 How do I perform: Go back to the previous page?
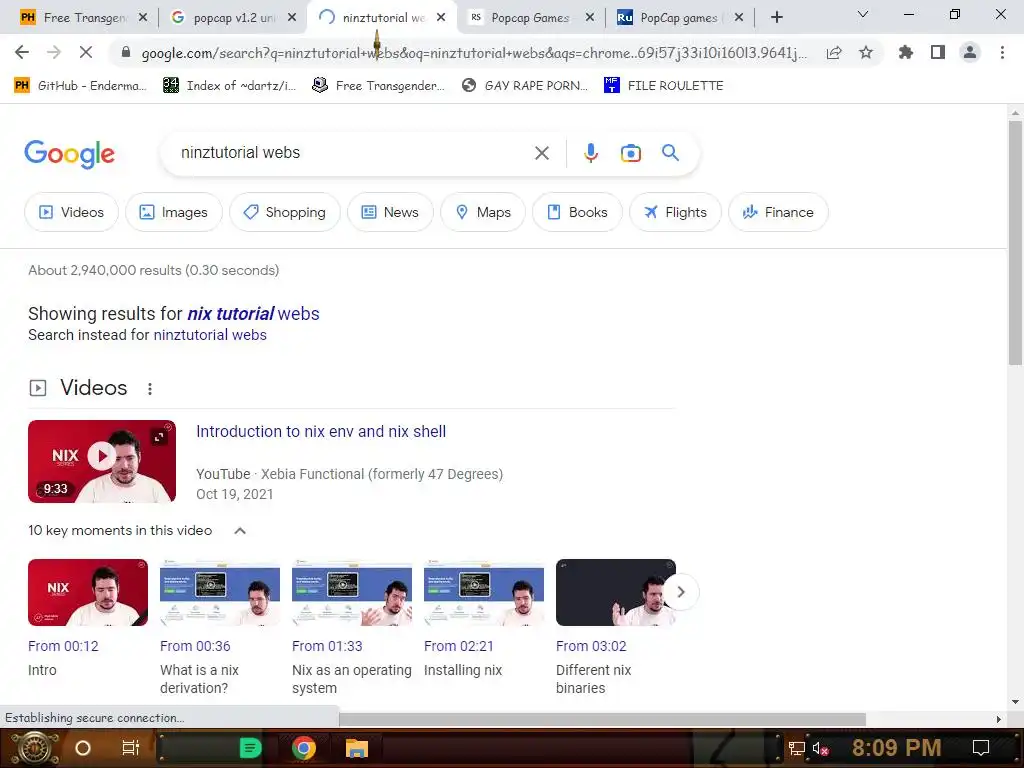pos(22,52)
